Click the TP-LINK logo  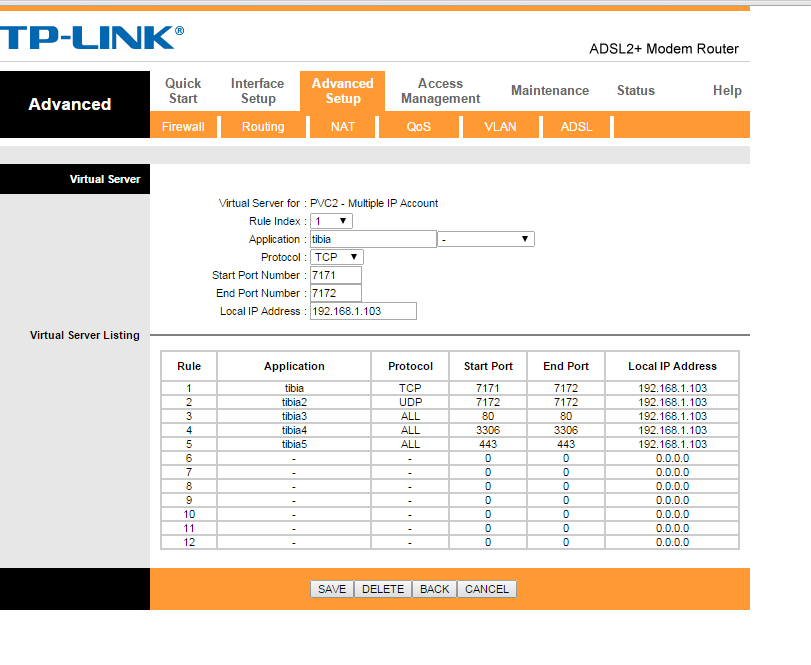[92, 38]
